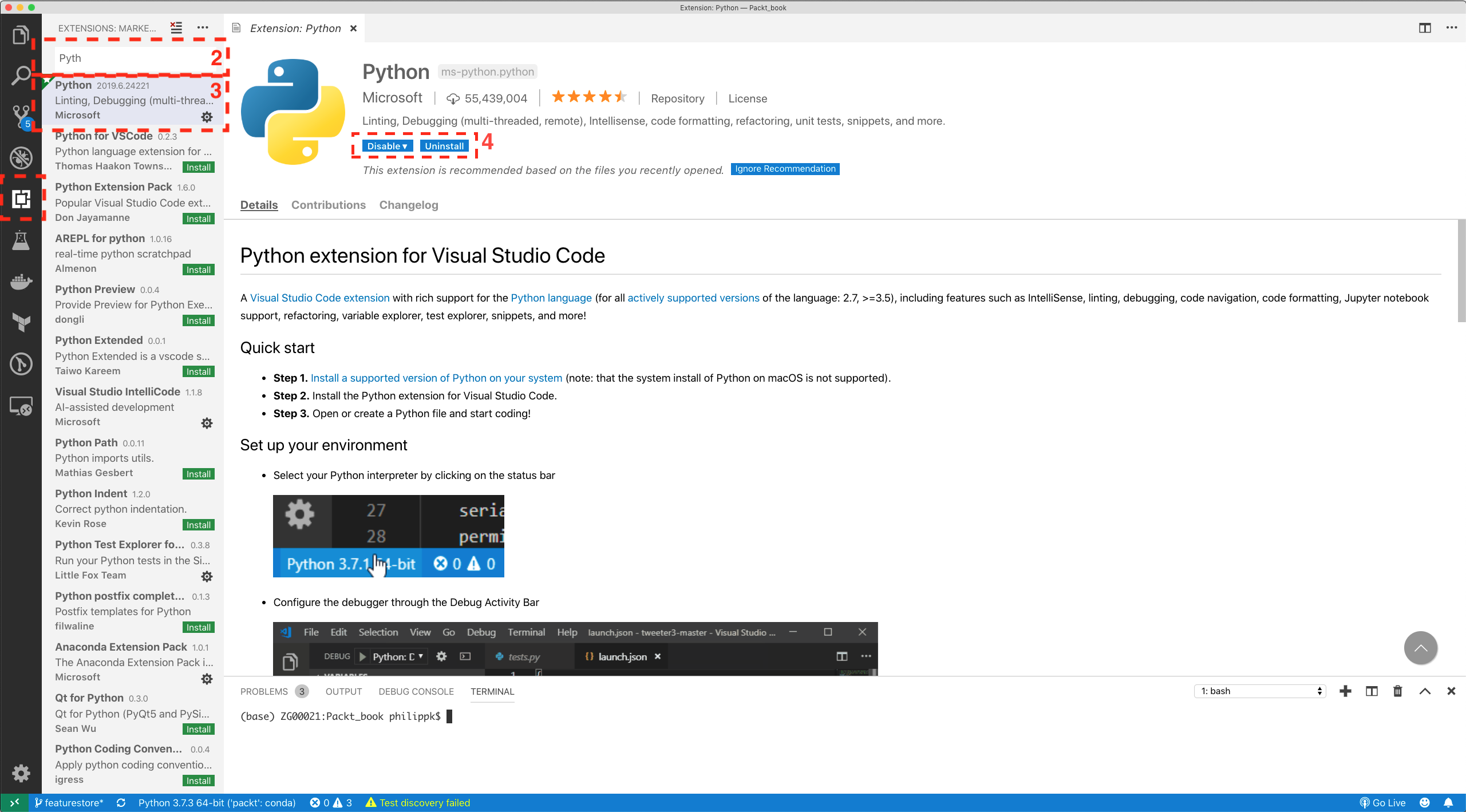The image size is (1466, 812).
Task: Open Extensions panel more actions ellipsis
Action: tap(203, 27)
